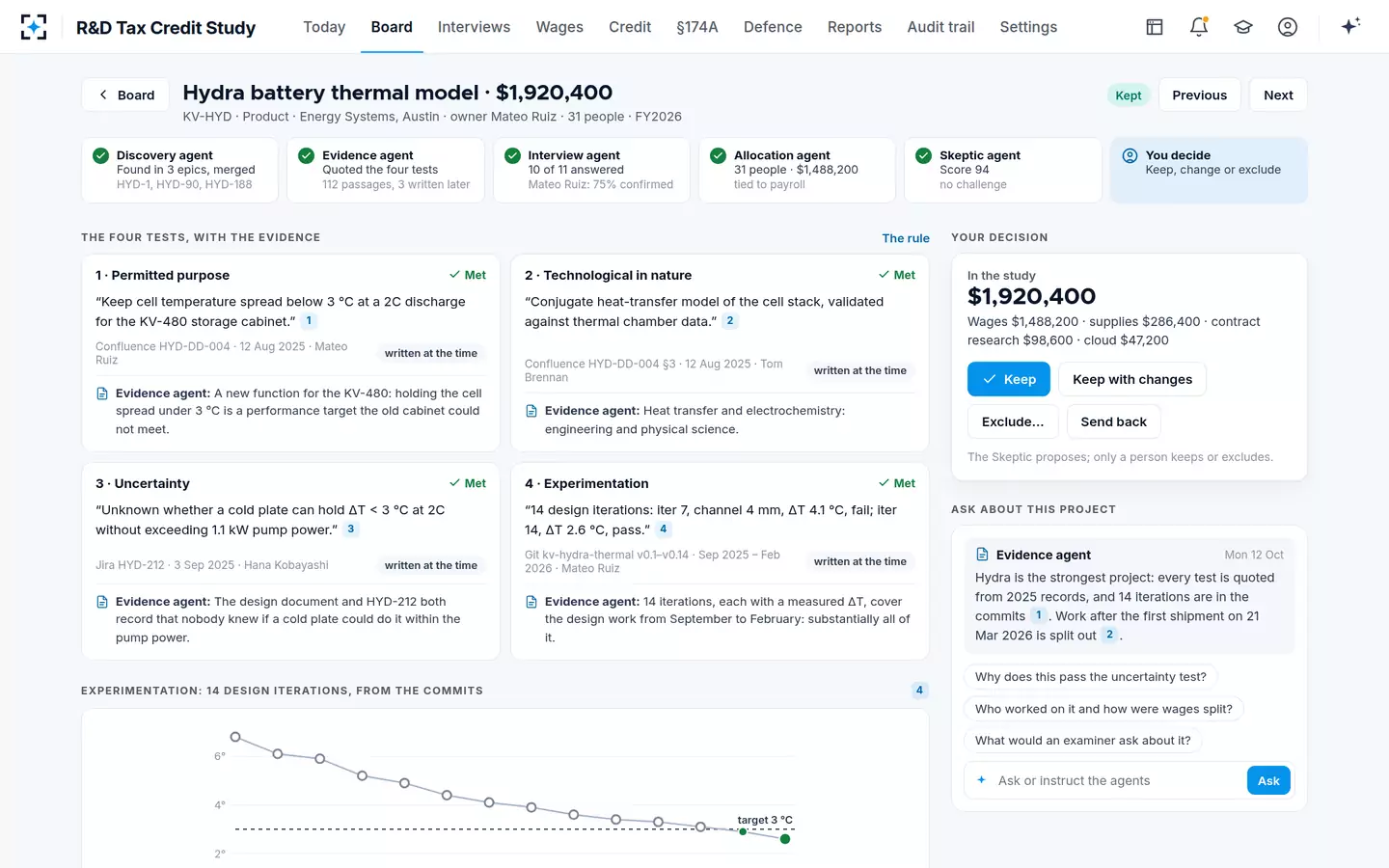
Task: Select the final green point on the iterations chart
Action: click(x=785, y=839)
